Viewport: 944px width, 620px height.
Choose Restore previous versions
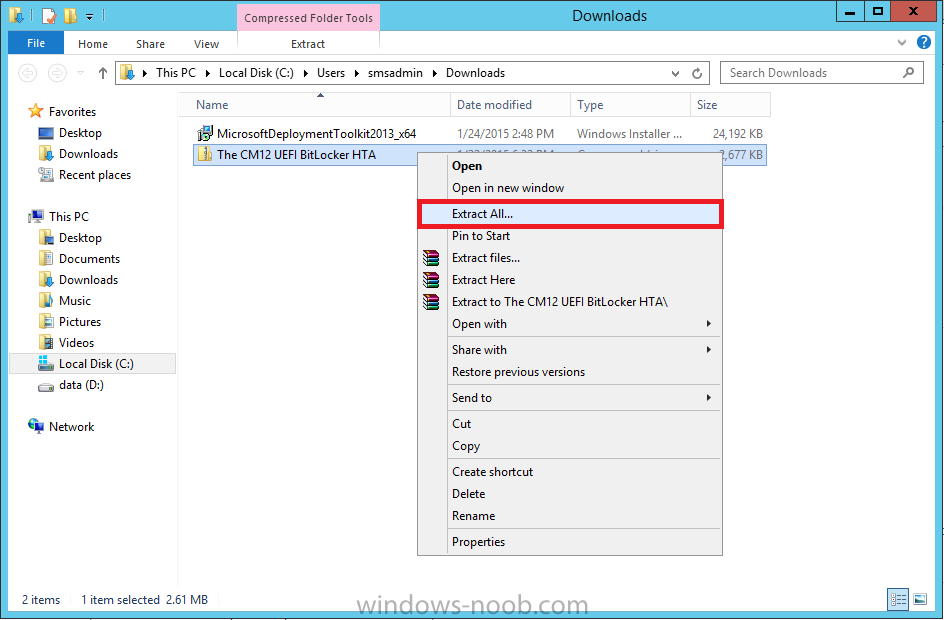tap(570, 372)
